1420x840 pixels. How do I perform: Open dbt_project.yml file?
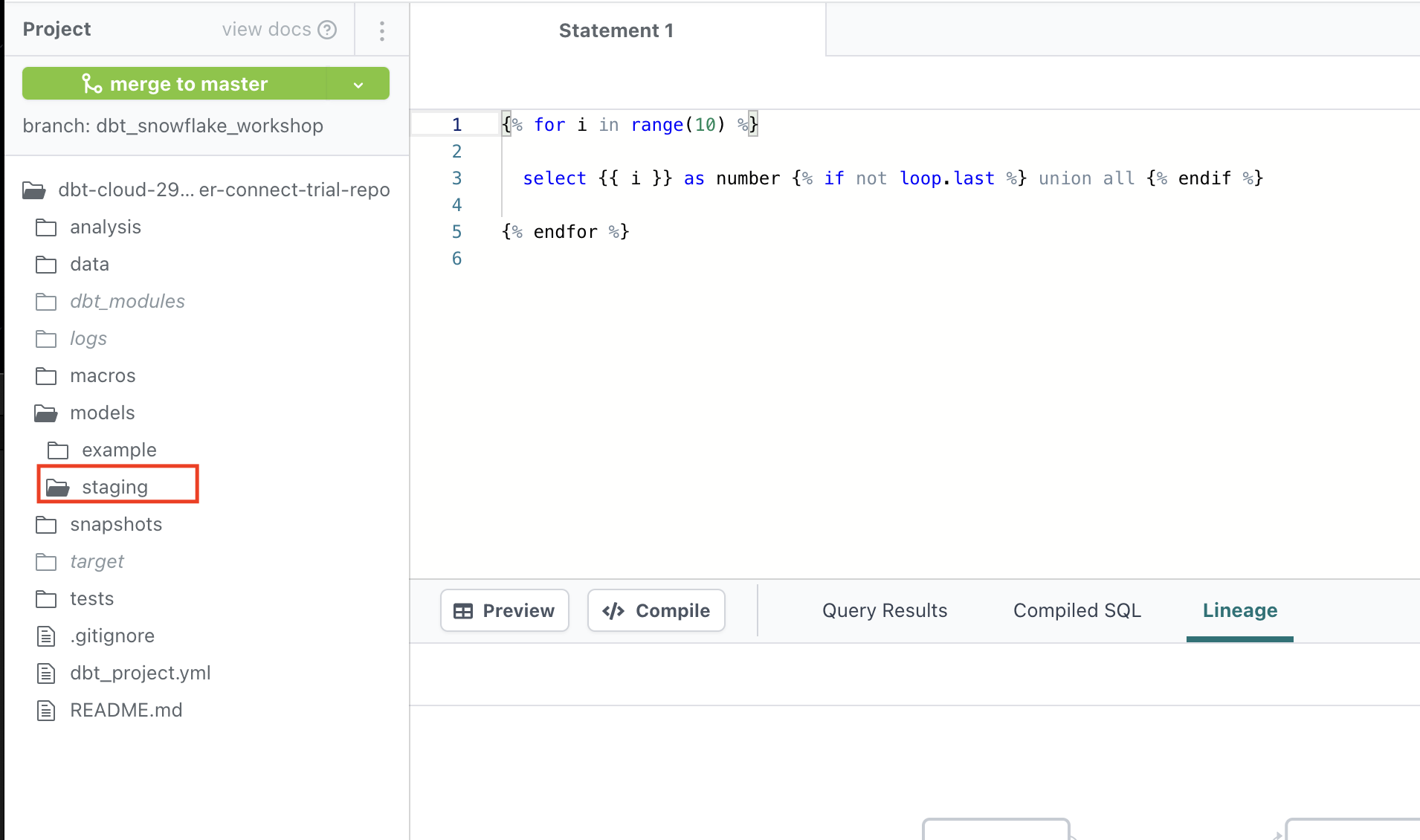click(x=140, y=673)
